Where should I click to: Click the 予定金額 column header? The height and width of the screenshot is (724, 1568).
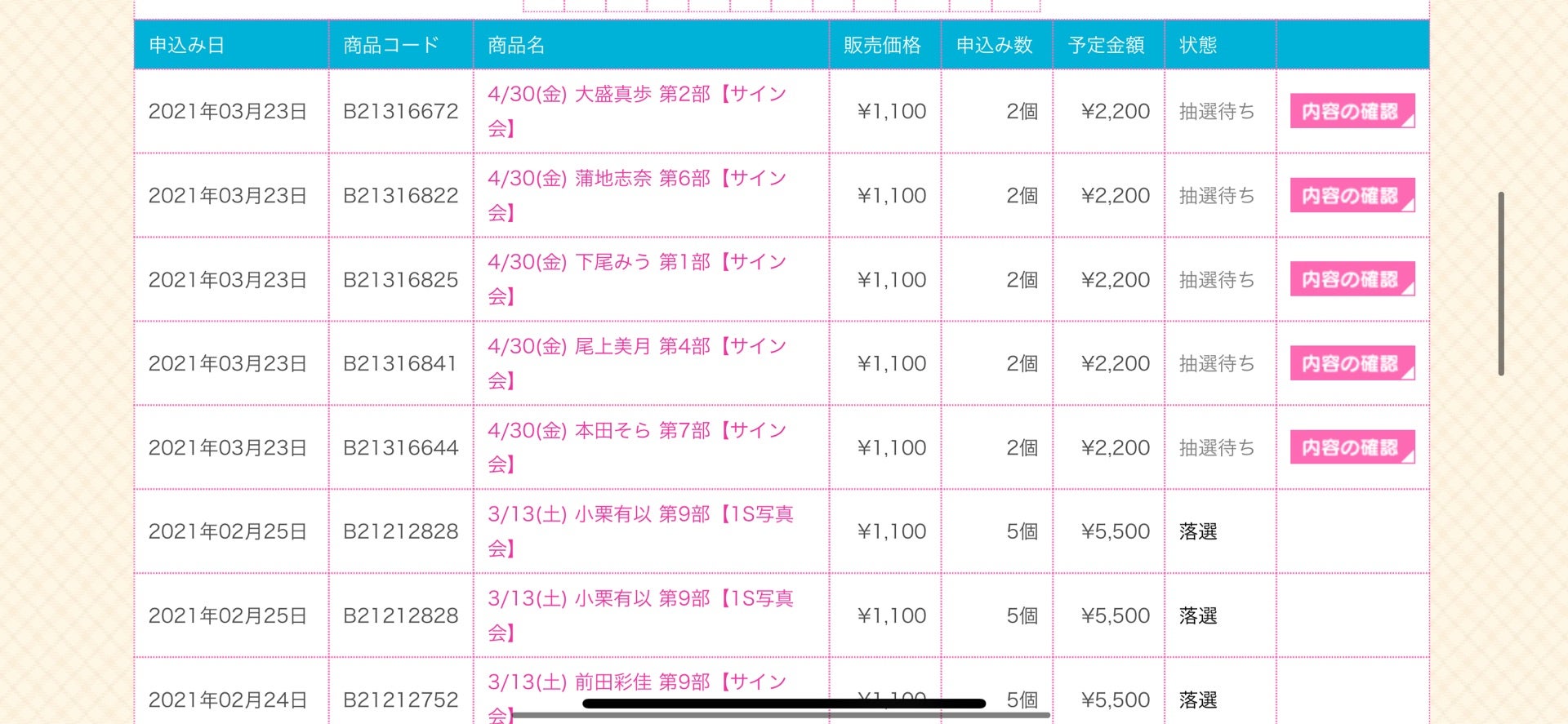(x=1107, y=45)
